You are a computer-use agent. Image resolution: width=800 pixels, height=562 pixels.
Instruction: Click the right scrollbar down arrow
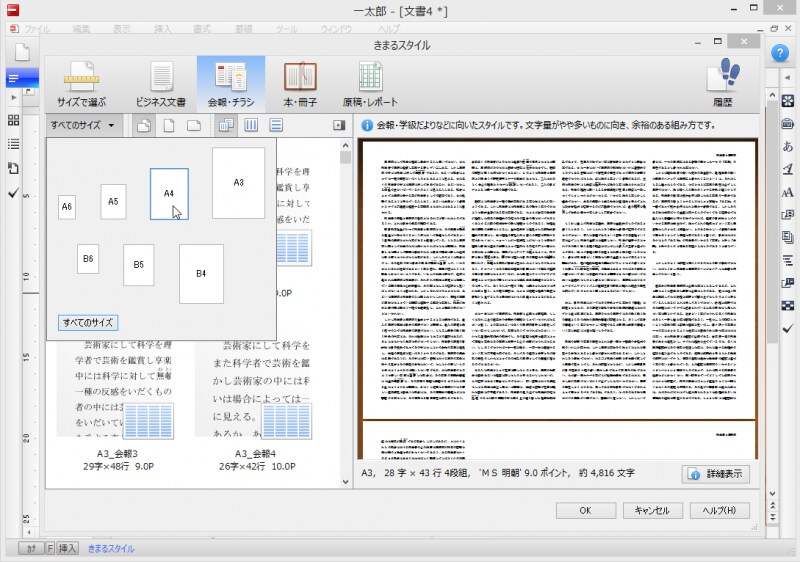[x=772, y=494]
